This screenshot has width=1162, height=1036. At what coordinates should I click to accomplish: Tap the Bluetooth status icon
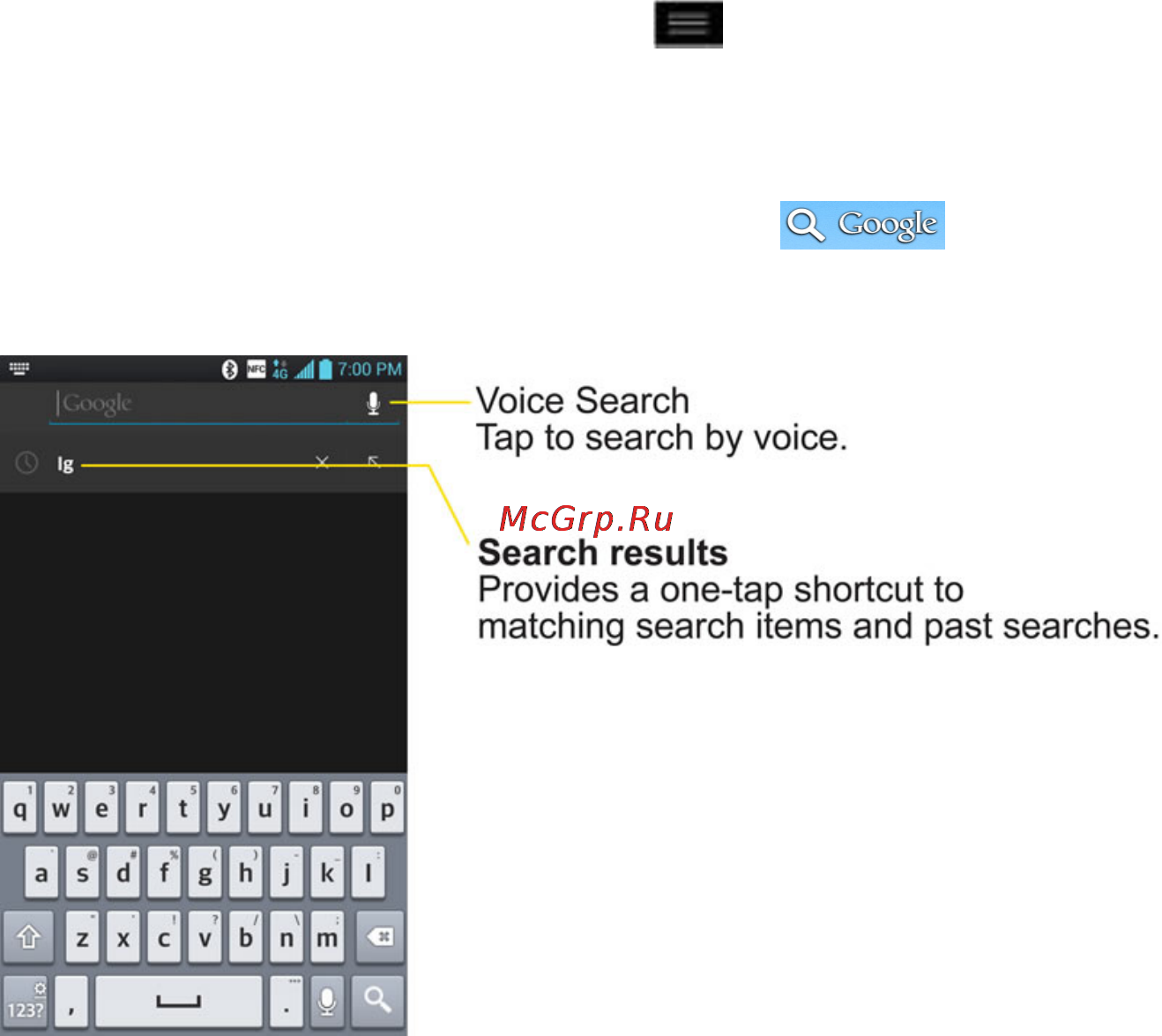230,369
